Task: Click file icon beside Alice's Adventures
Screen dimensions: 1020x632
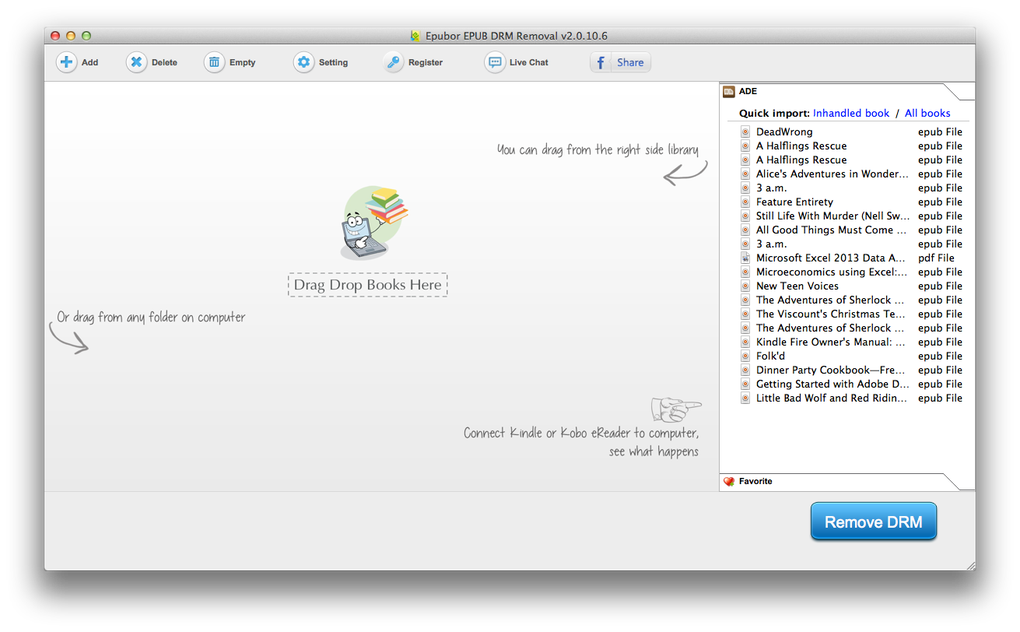Action: tap(745, 174)
